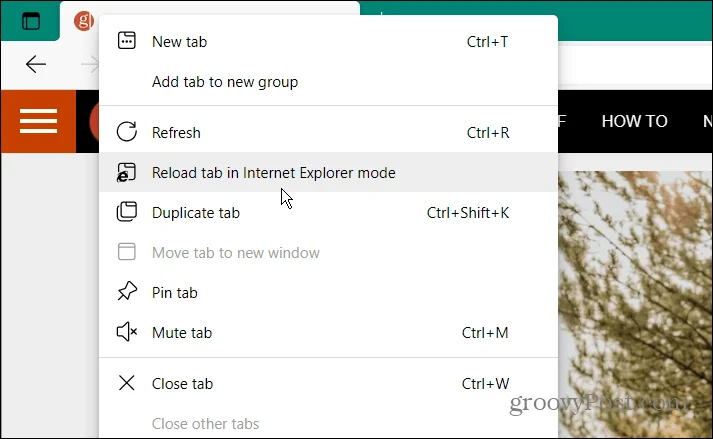Click the Refresh circular arrow icon
Screen dimensions: 713x439
[126, 132]
